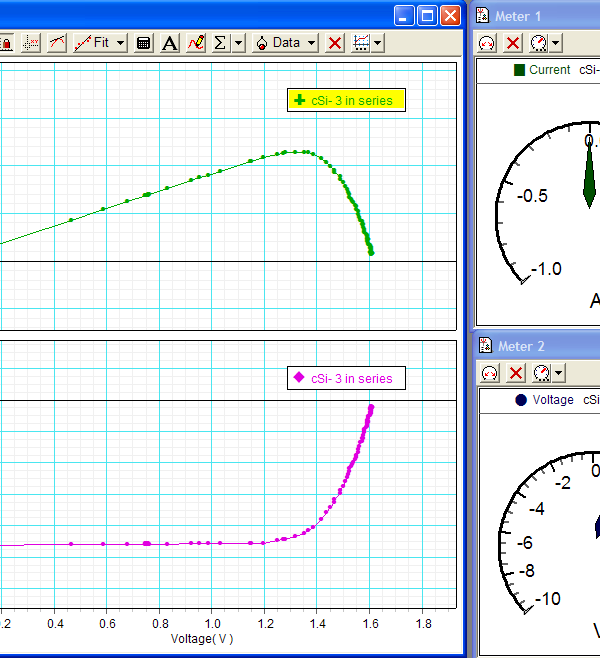This screenshot has height=658, width=600.
Task: Click the red X in Meter 1 toolbar
Action: click(x=513, y=43)
